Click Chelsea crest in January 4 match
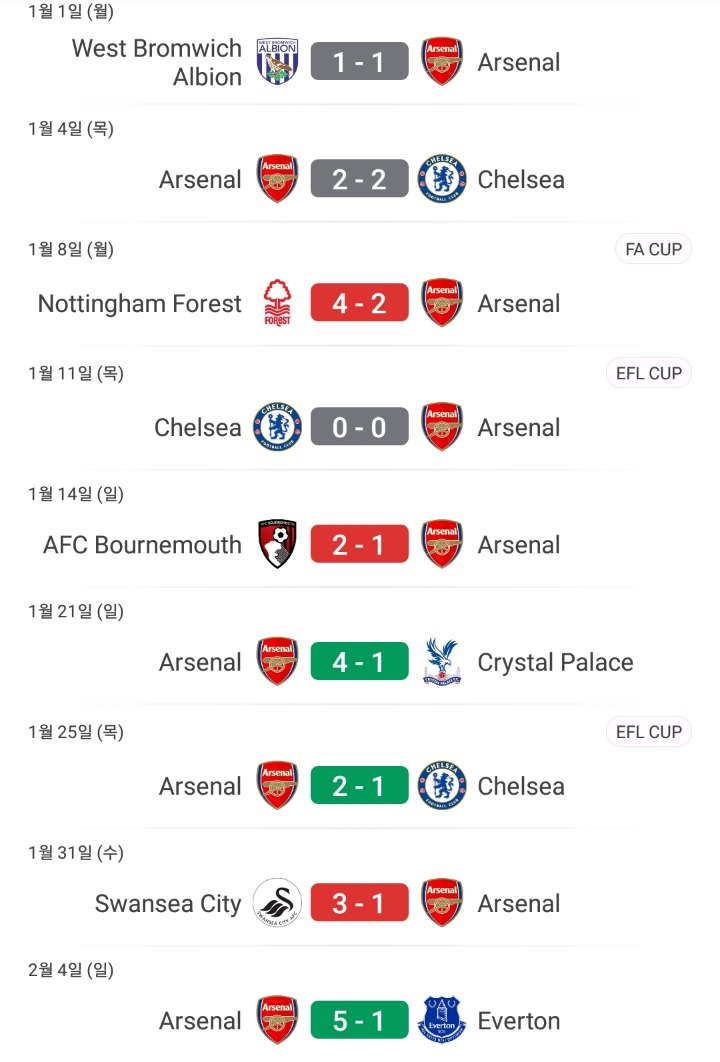This screenshot has width=720, height=1062. [442, 180]
